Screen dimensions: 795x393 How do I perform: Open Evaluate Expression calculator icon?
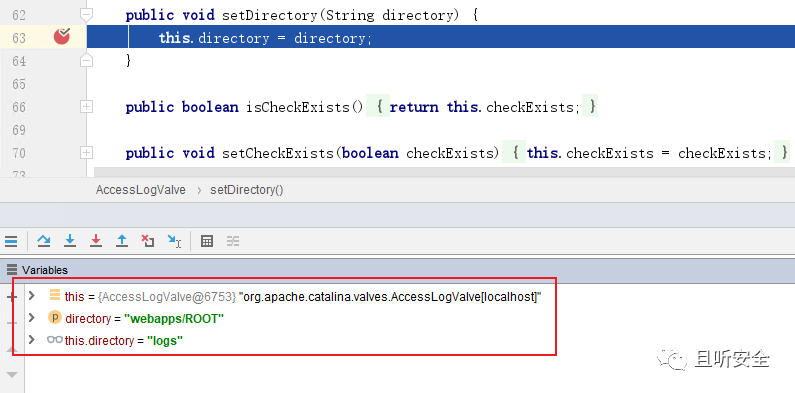click(x=206, y=241)
